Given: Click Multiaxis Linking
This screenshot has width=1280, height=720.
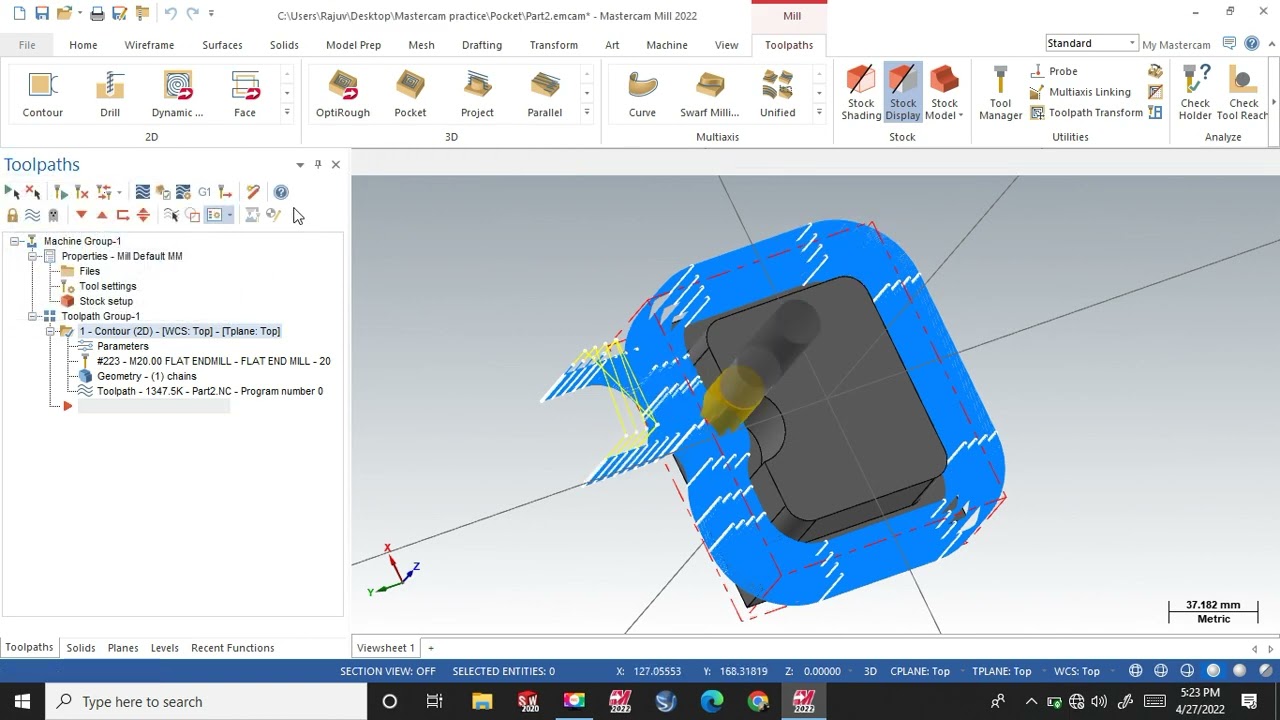Looking at the screenshot, I should click(x=1080, y=92).
